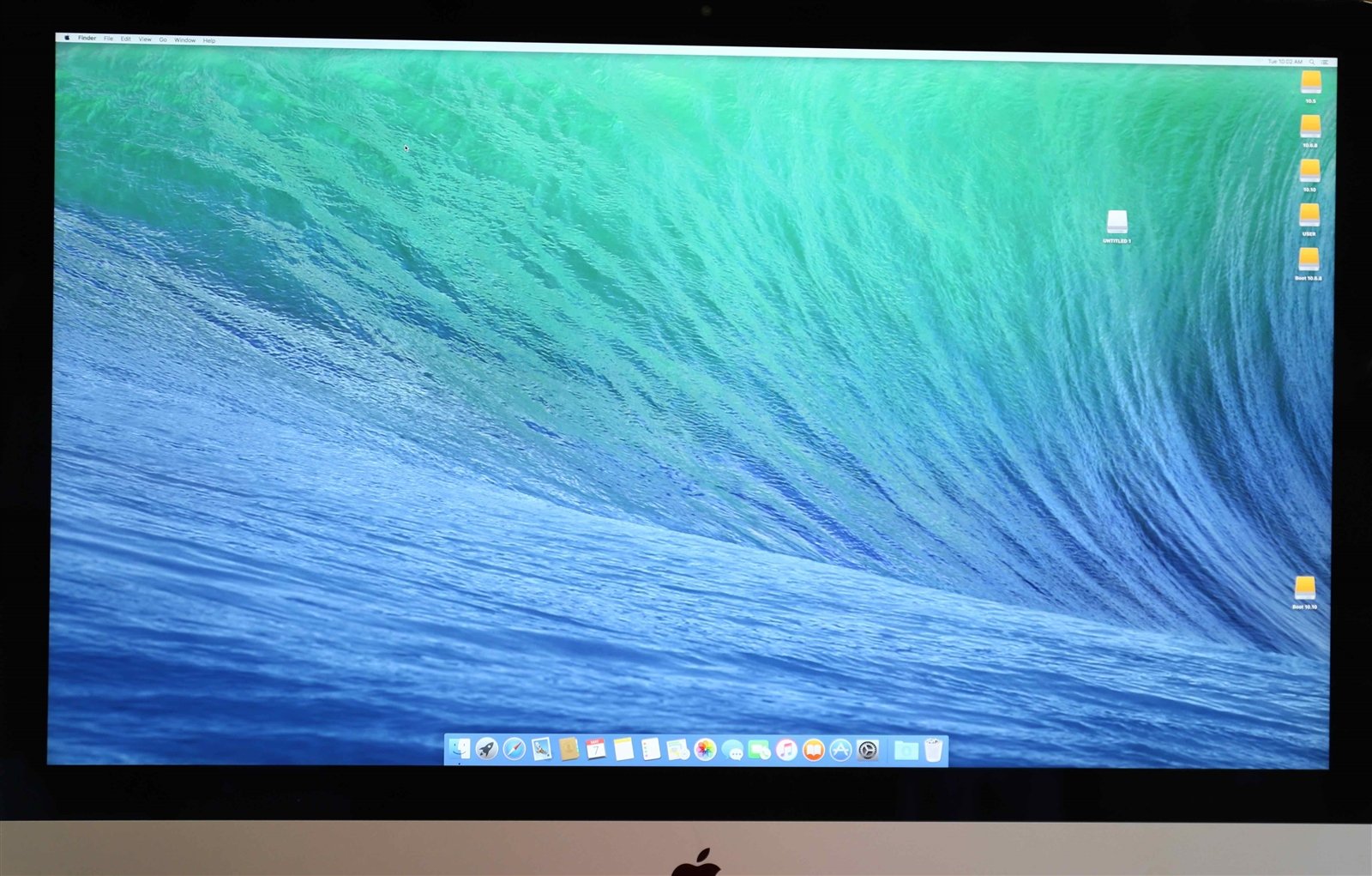1372x876 pixels.
Task: Open the Go menu
Action: pyautogui.click(x=163, y=39)
